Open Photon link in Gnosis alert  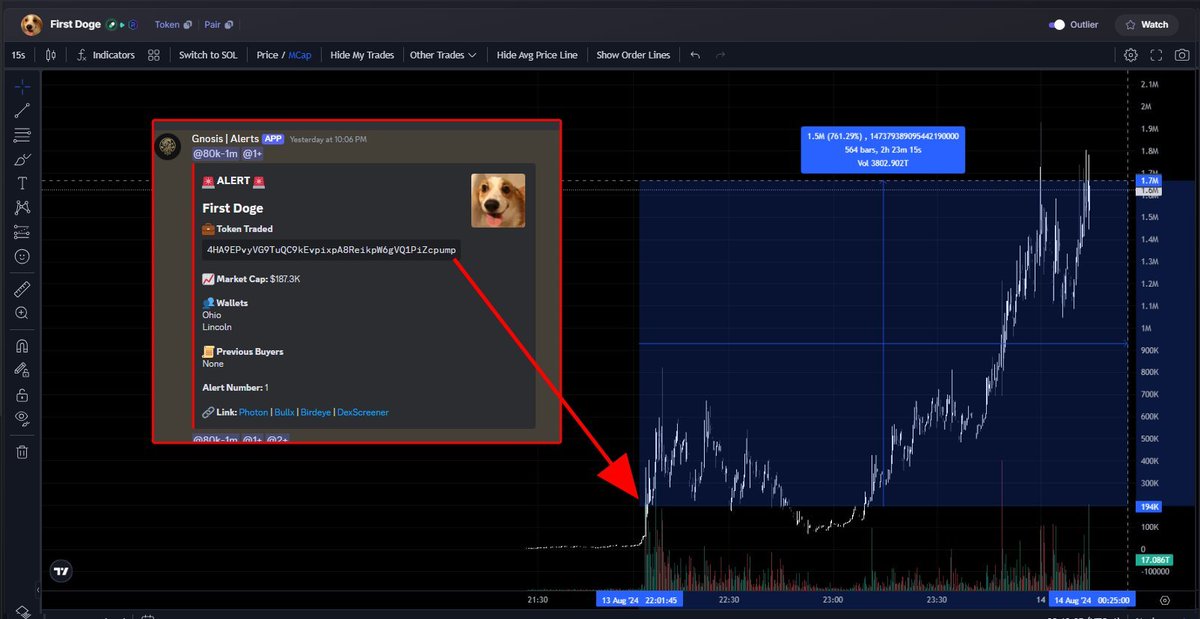pyautogui.click(x=254, y=412)
